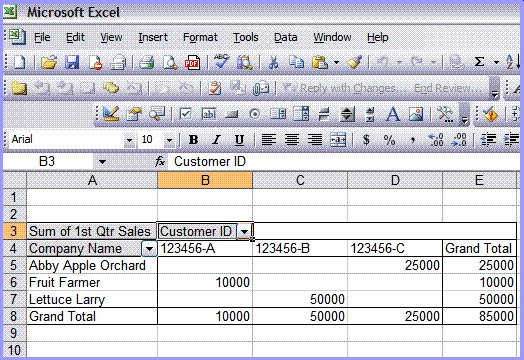
Task: Paste from the clipboard icon
Action: pos(319,62)
